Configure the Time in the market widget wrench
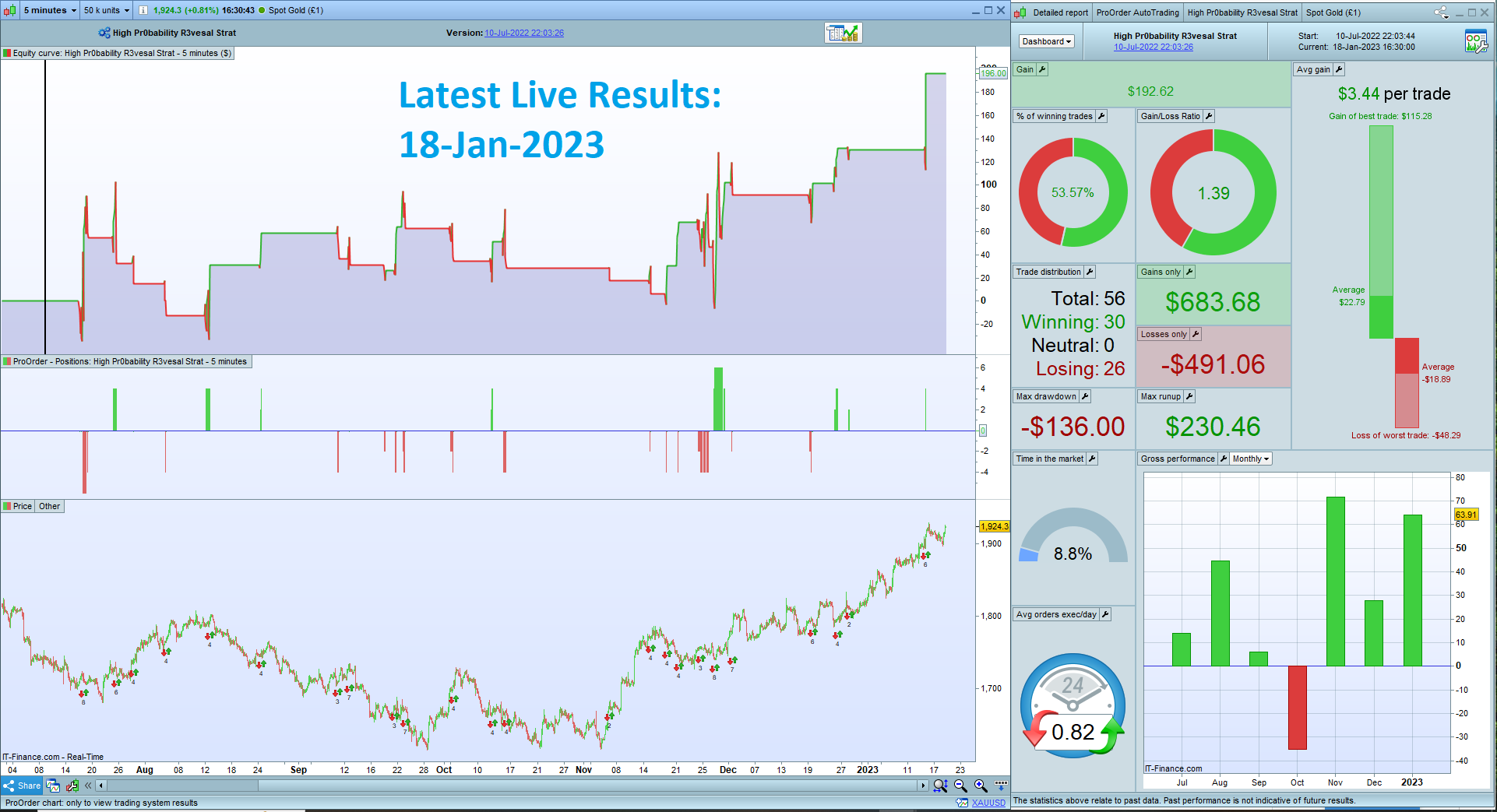The width and height of the screenshot is (1497, 812). click(x=1092, y=459)
